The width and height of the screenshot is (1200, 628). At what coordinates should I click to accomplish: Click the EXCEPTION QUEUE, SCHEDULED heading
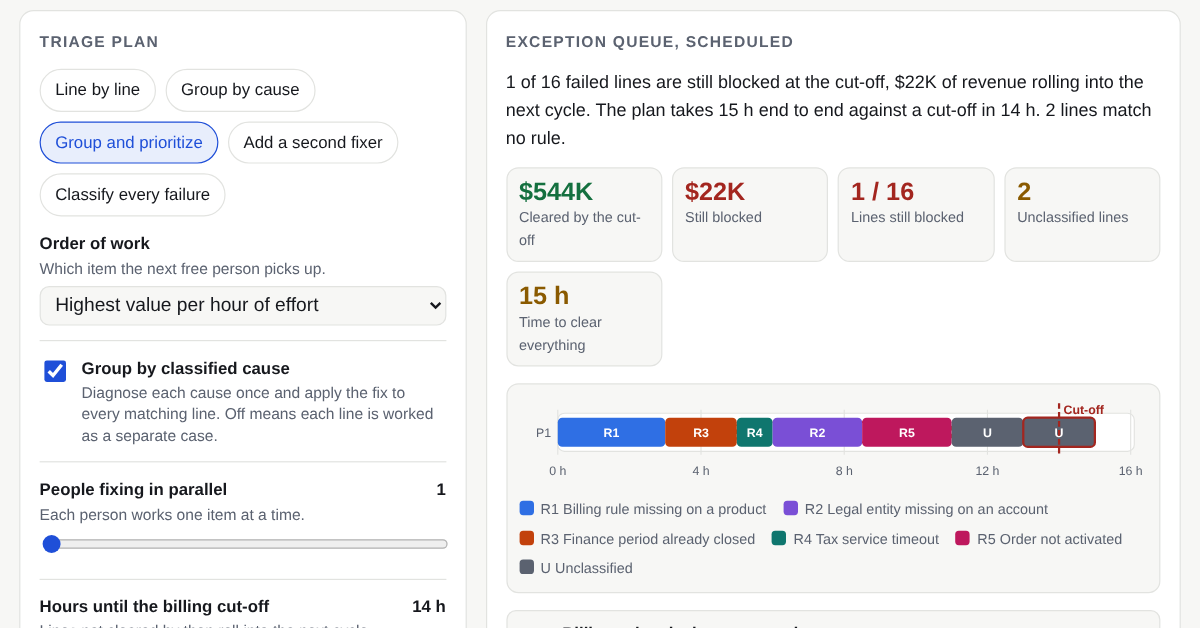coord(650,42)
